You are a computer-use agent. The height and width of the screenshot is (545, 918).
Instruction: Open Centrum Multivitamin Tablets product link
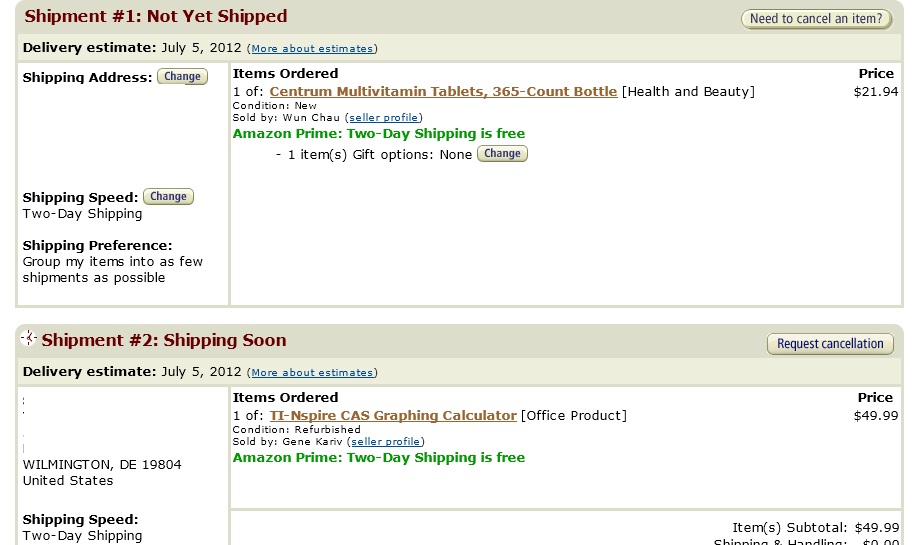click(443, 91)
